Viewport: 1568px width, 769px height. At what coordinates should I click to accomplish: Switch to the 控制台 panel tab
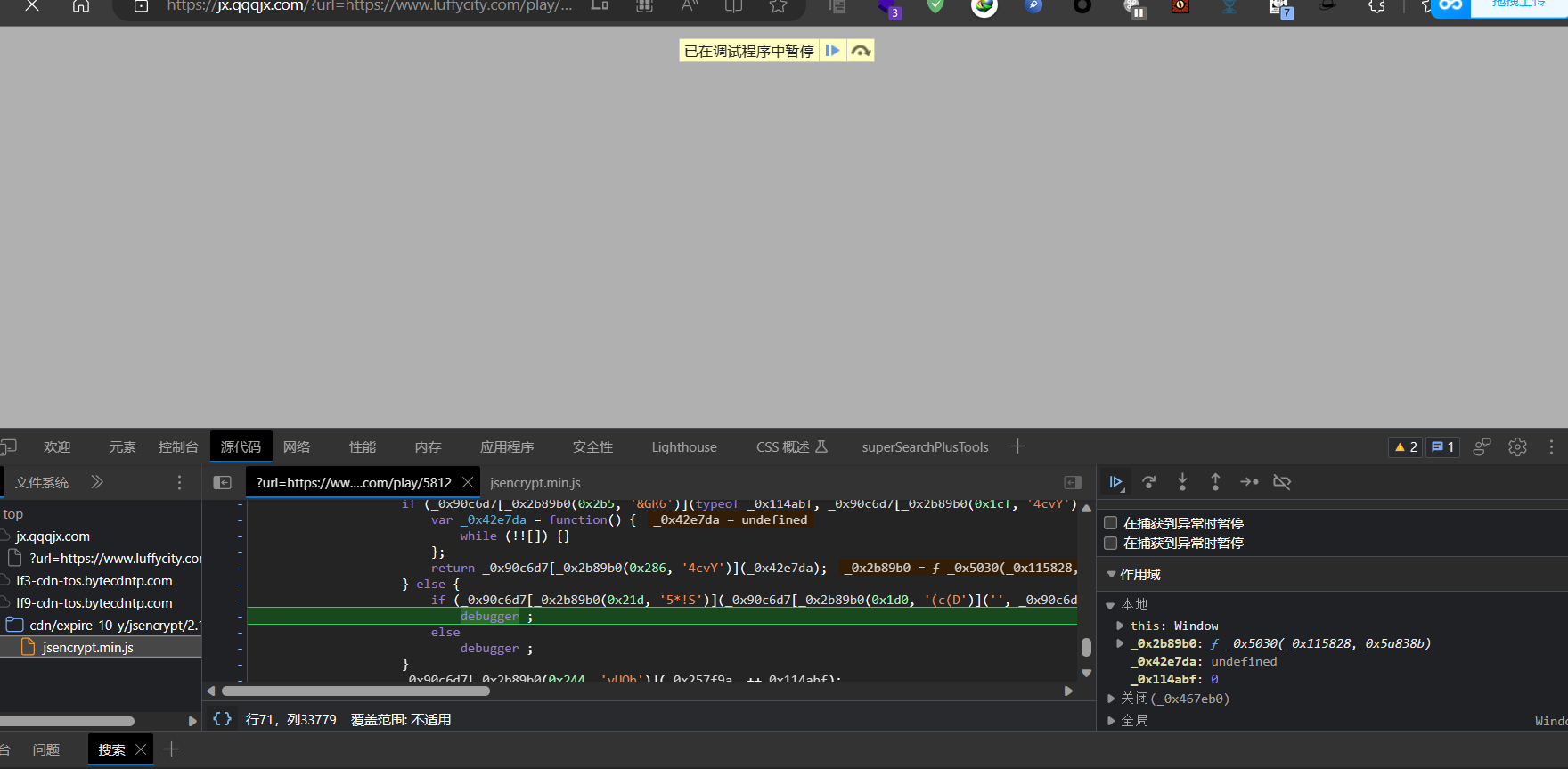(178, 447)
